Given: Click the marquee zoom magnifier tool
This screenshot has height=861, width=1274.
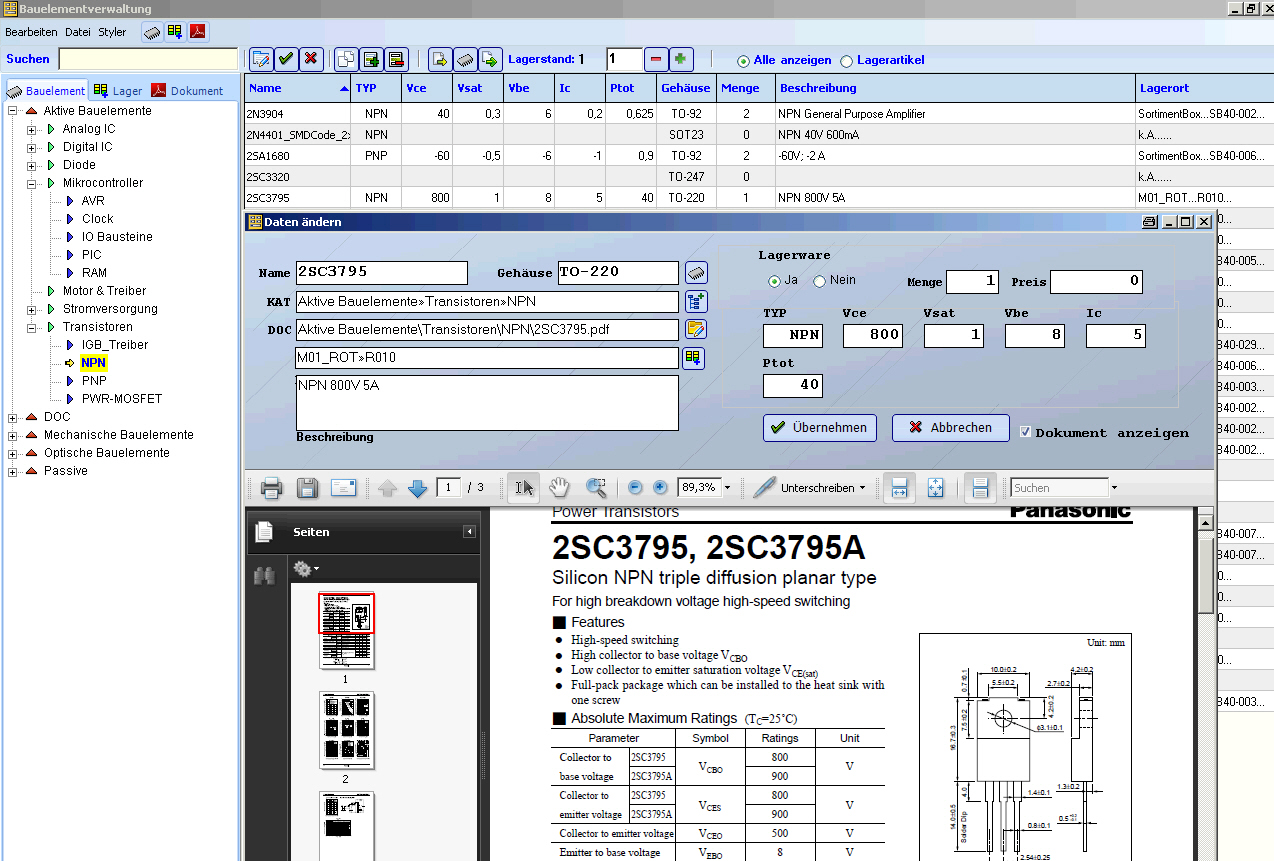Looking at the screenshot, I should pos(596,488).
